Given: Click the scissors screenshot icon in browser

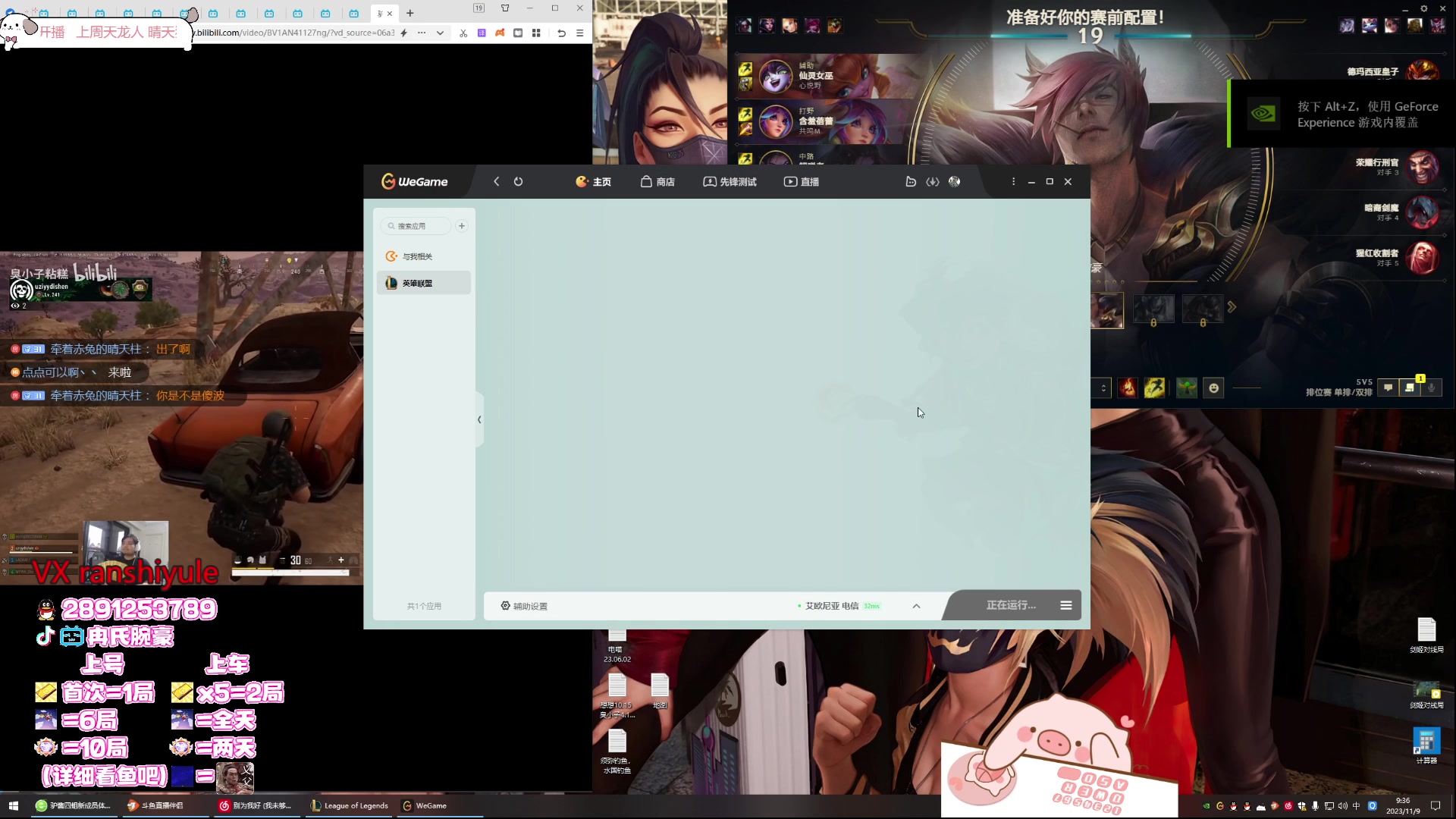Looking at the screenshot, I should (463, 33).
